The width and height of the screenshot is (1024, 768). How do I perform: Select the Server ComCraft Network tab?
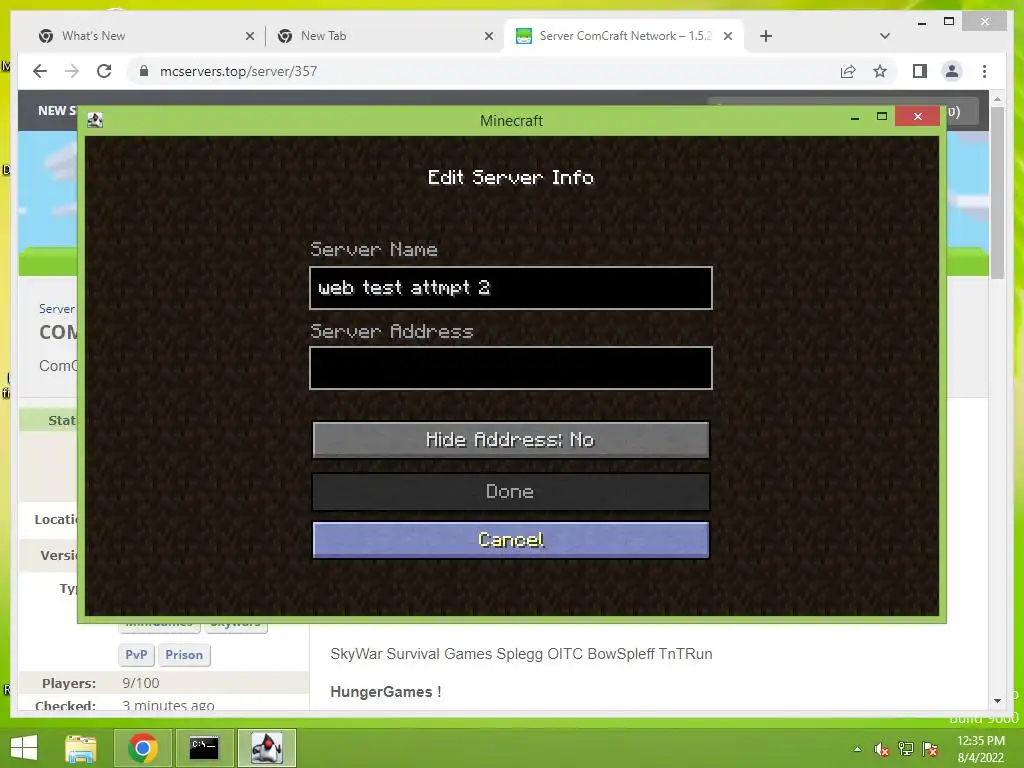625,36
